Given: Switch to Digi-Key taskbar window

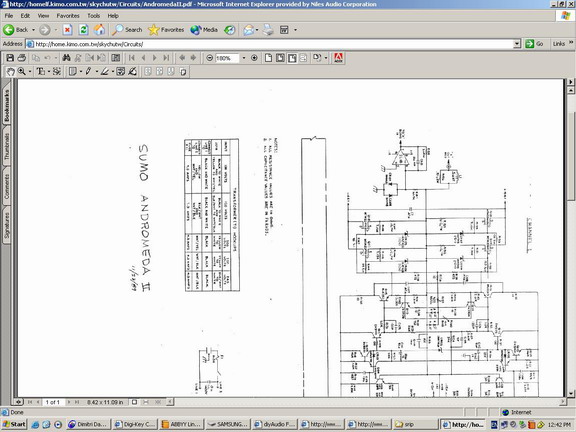Looking at the screenshot, I should 134,424.
